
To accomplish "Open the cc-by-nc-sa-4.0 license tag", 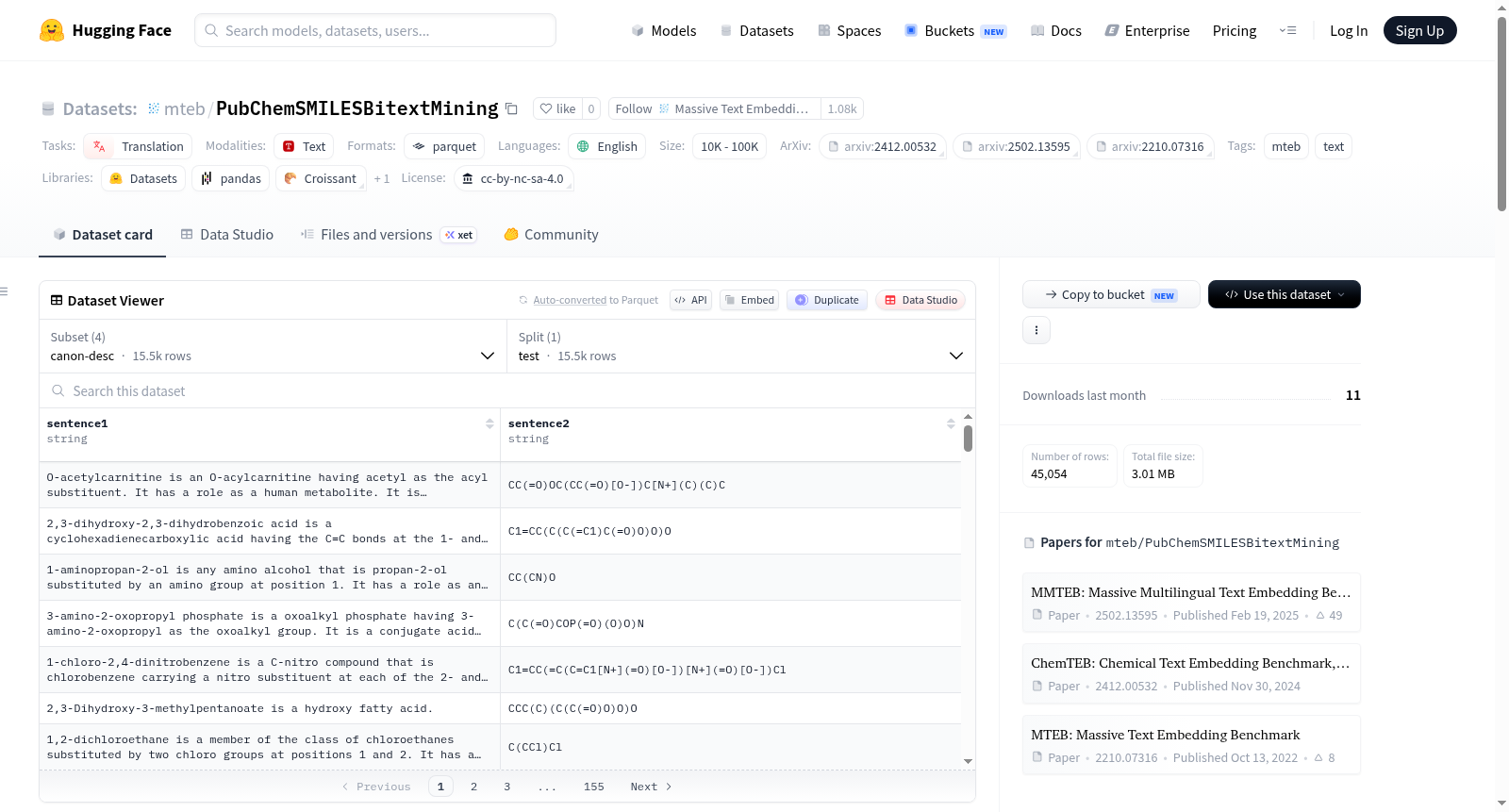I will point(514,178).
